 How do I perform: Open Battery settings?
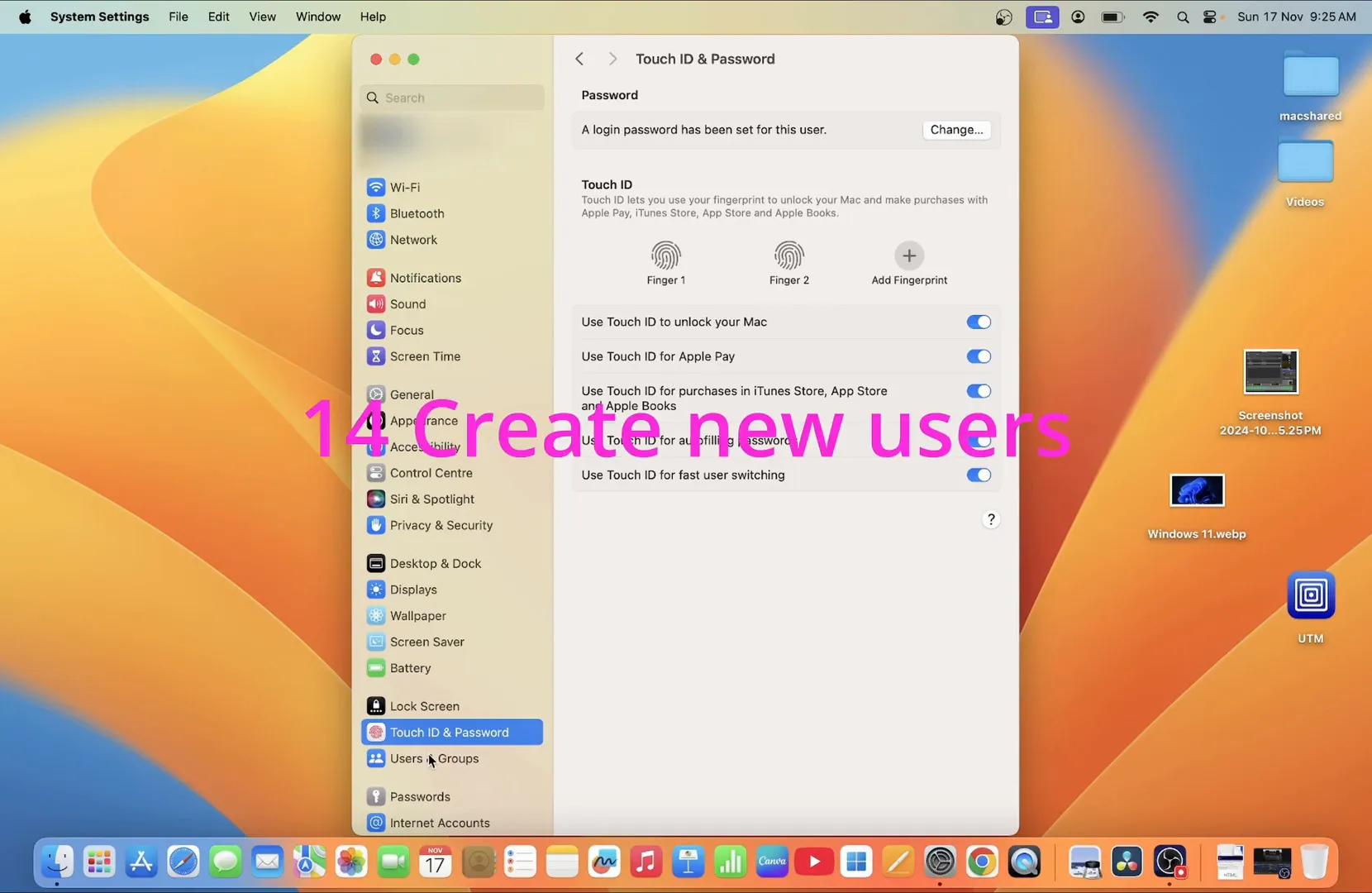tap(451, 668)
